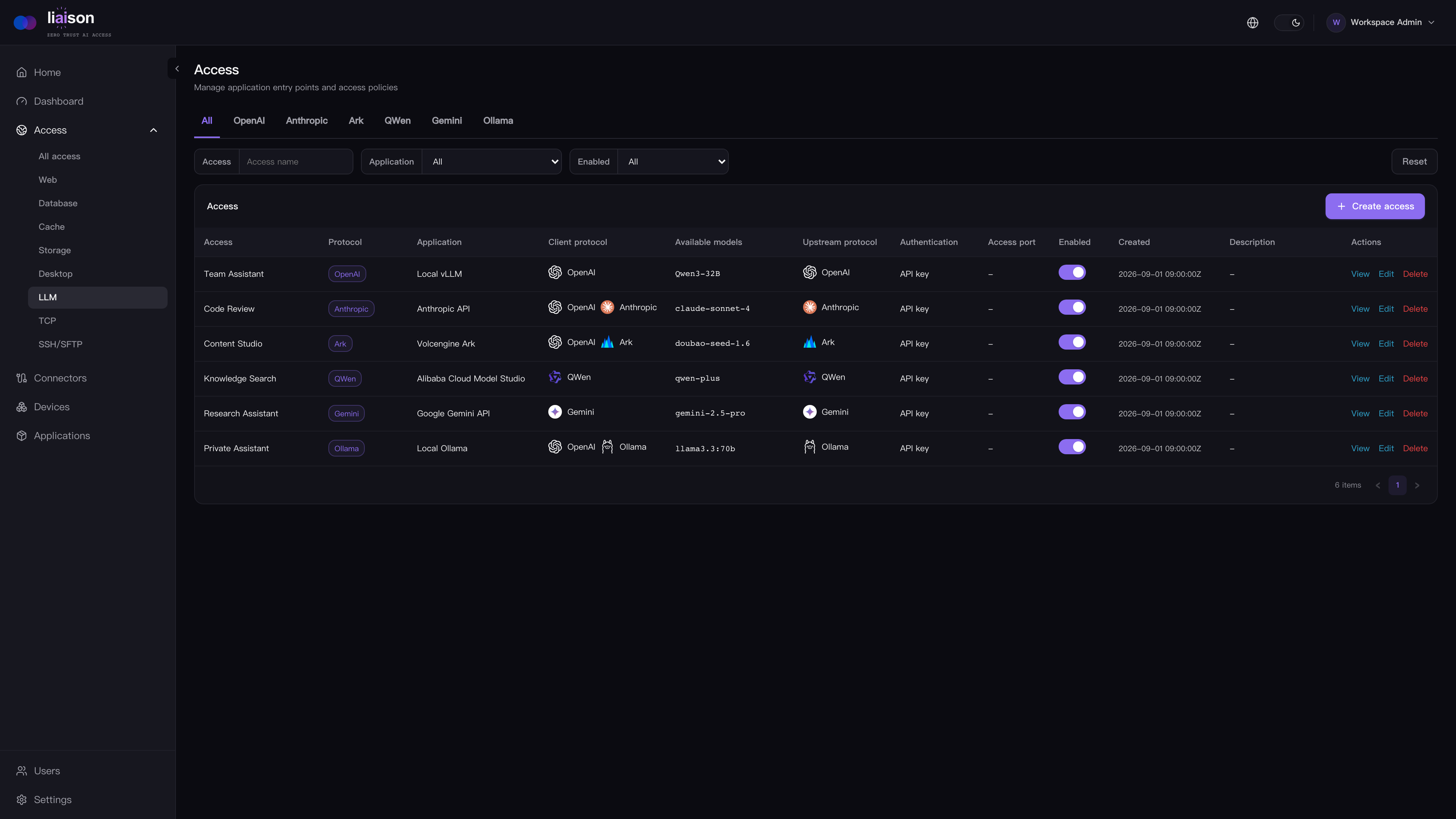
Task: Click Ark client icon in Content Studio row
Action: [x=607, y=342]
